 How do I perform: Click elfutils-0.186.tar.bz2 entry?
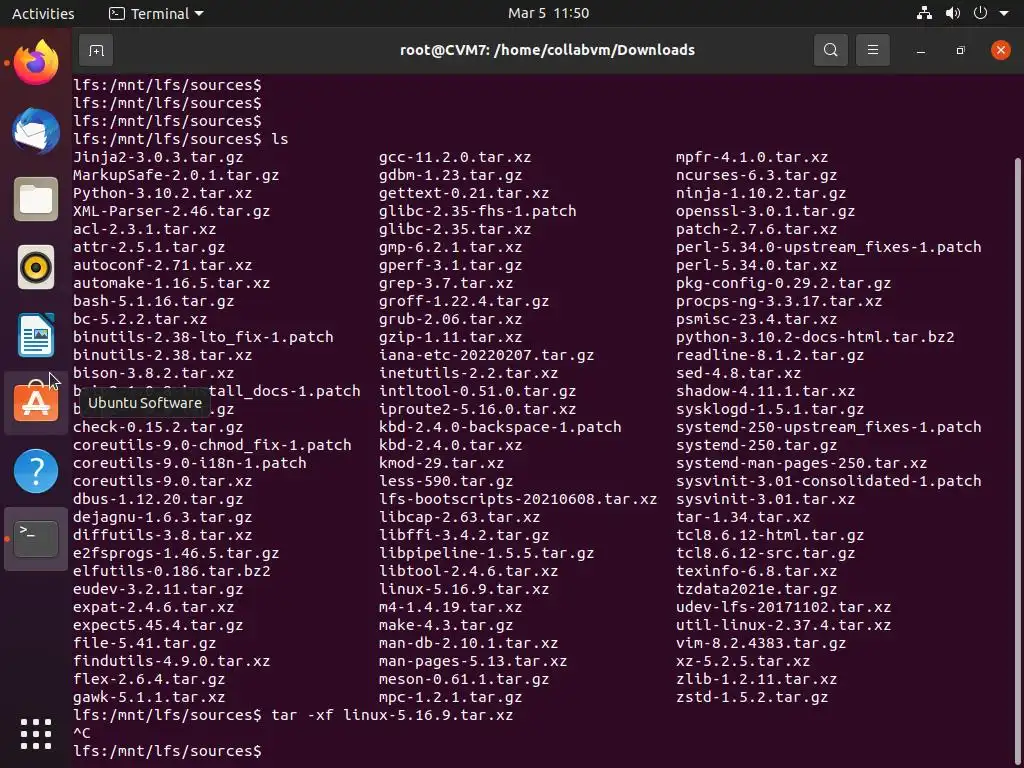pos(171,571)
